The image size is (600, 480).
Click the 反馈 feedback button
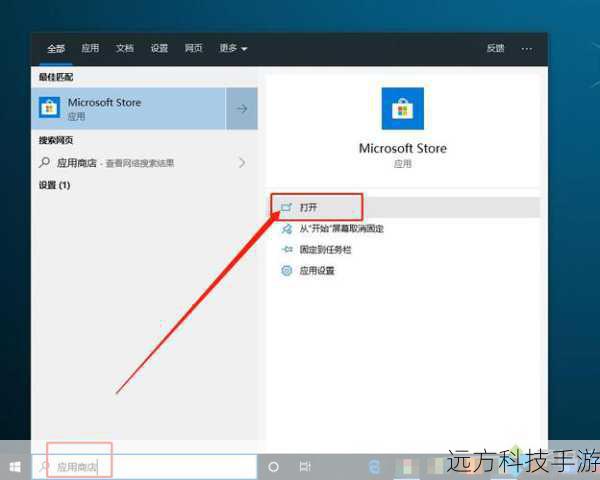[x=496, y=48]
